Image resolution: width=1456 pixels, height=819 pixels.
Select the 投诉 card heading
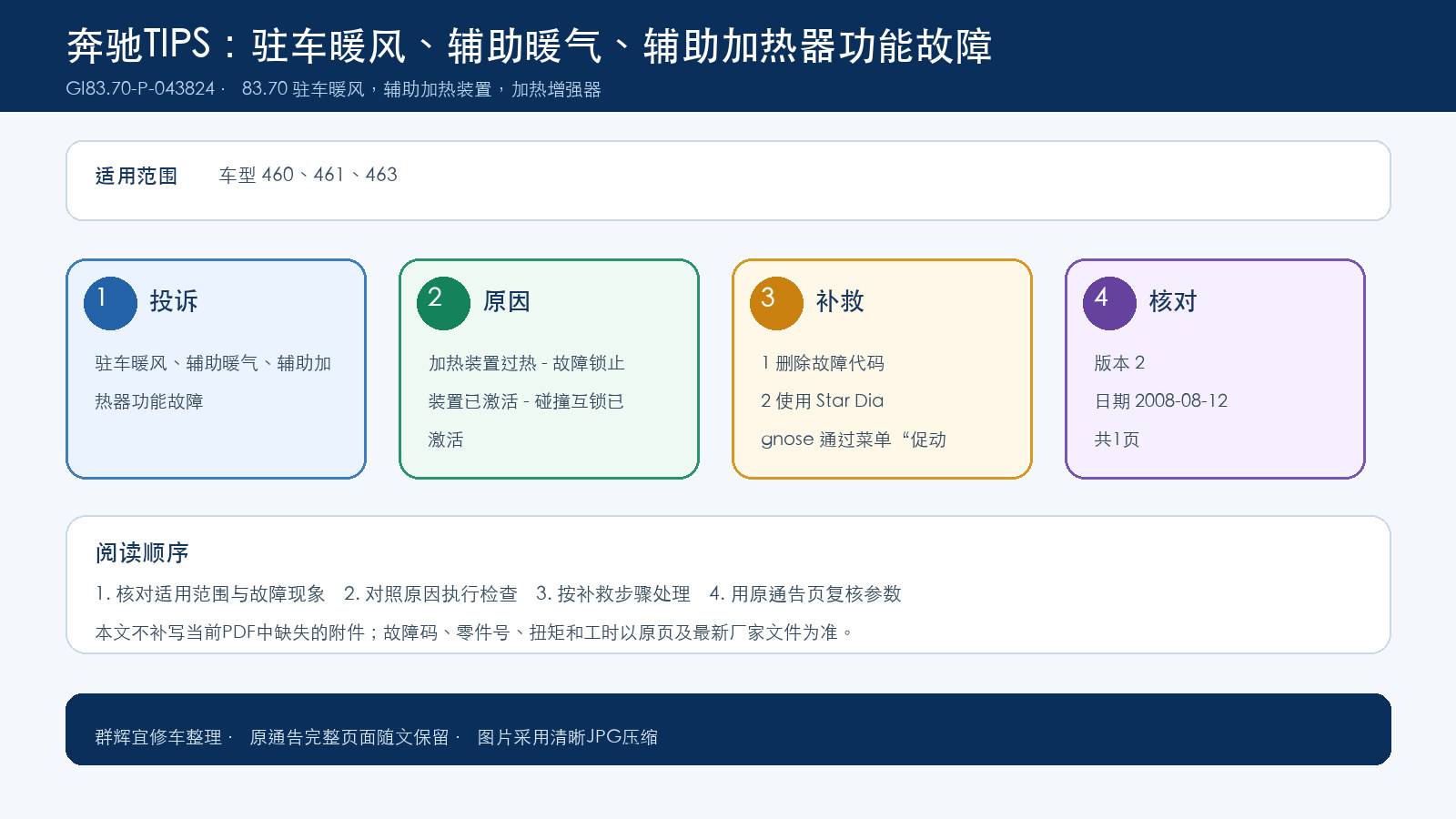pyautogui.click(x=174, y=301)
